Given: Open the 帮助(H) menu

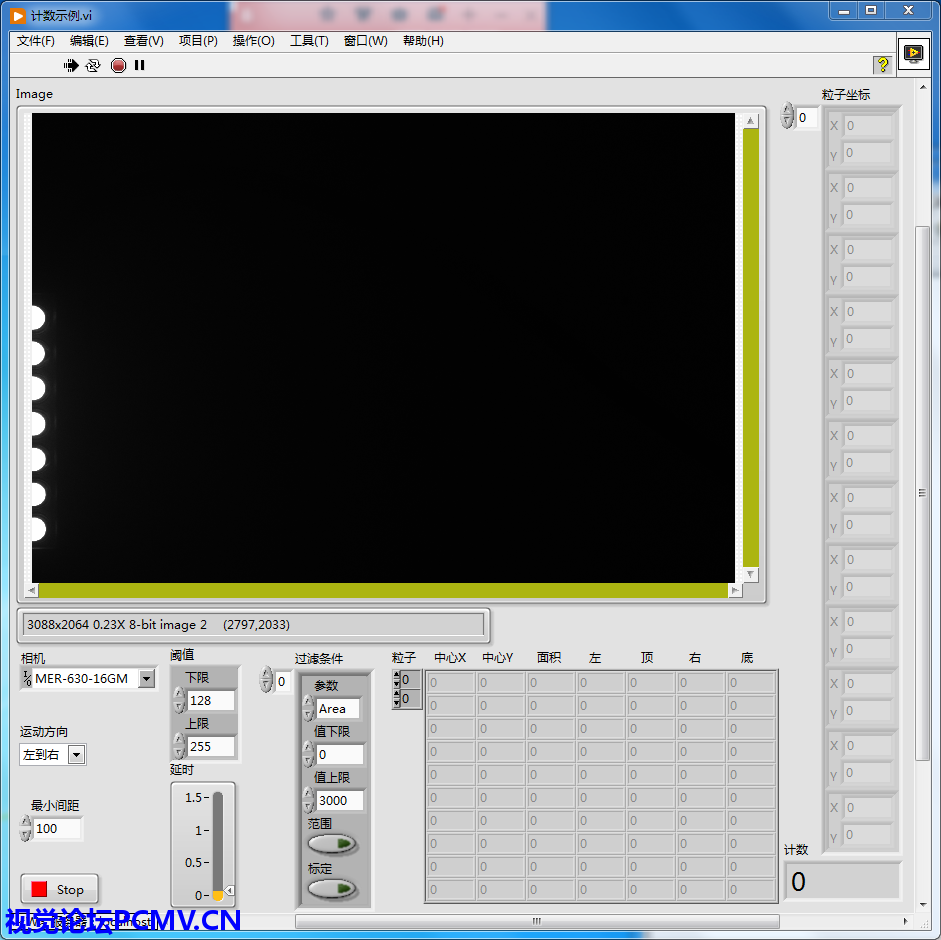Looking at the screenshot, I should (x=423, y=41).
